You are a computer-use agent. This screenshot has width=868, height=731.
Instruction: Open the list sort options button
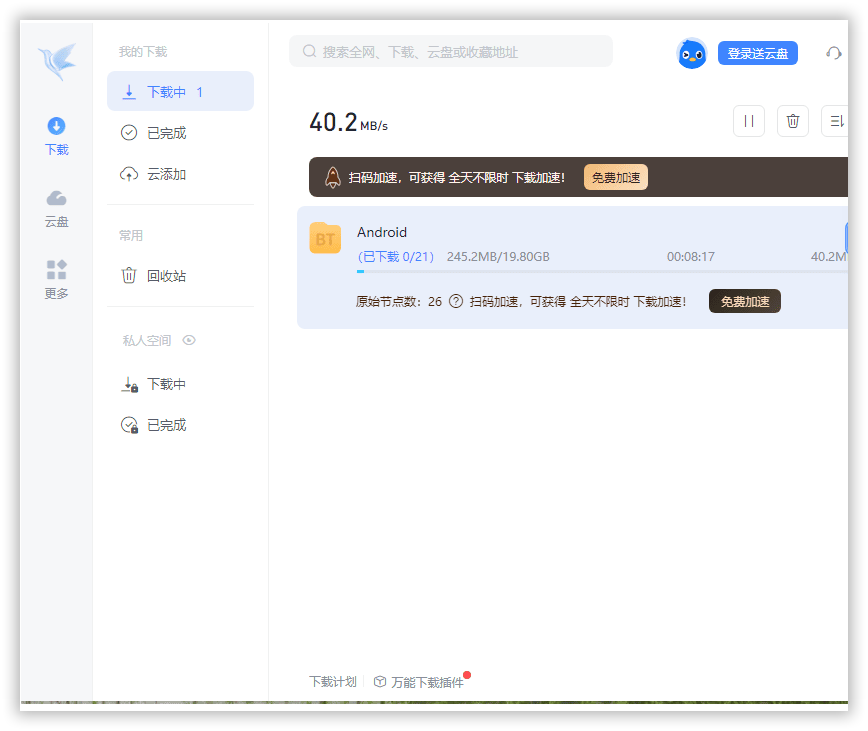click(835, 121)
